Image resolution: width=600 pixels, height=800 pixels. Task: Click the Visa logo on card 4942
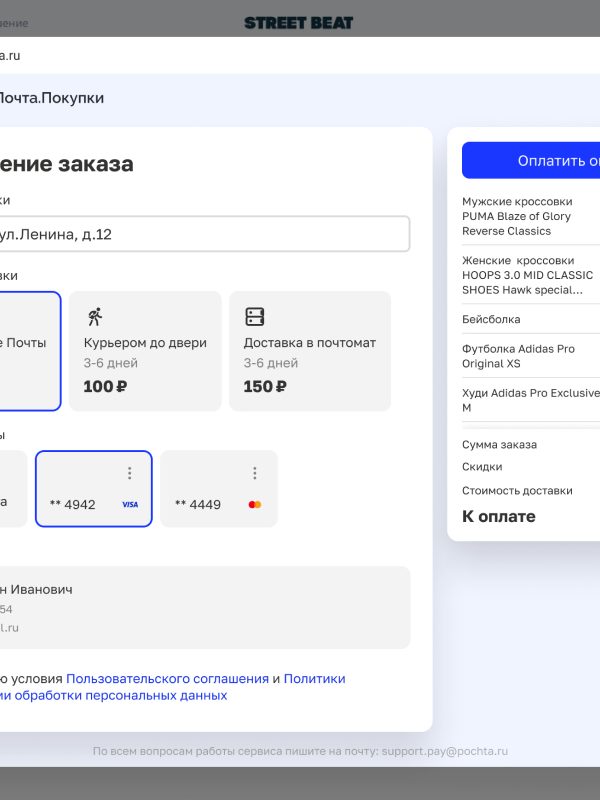pos(130,505)
